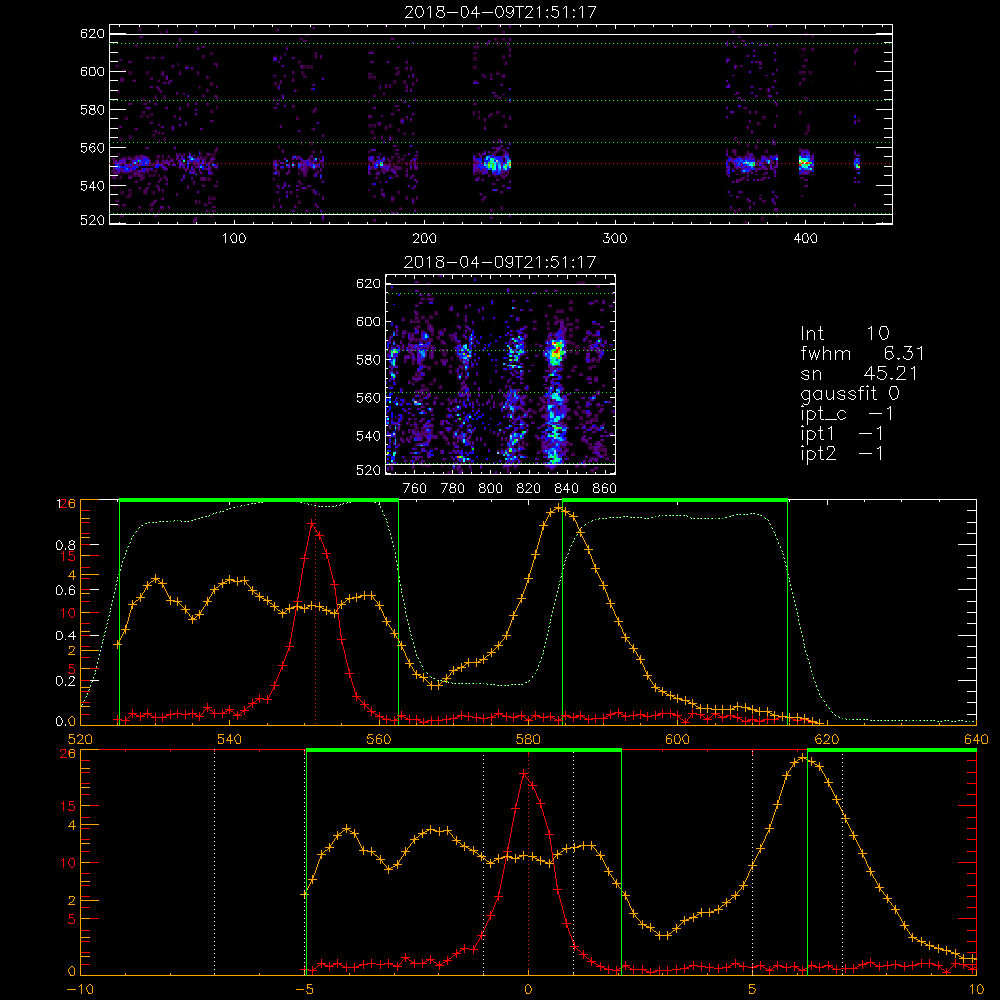The width and height of the screenshot is (1000, 1000).
Task: Click the 'ipt_c -1' parameter text
Action: click(847, 414)
